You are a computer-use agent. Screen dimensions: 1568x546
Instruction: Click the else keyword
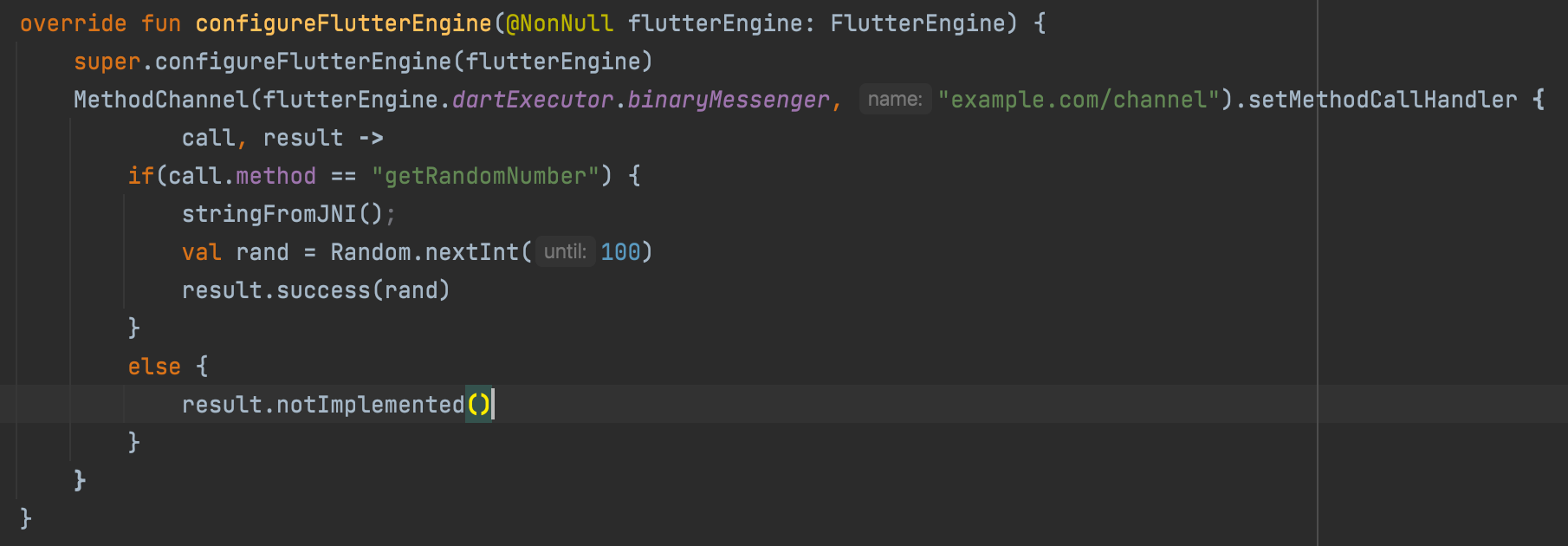point(154,367)
